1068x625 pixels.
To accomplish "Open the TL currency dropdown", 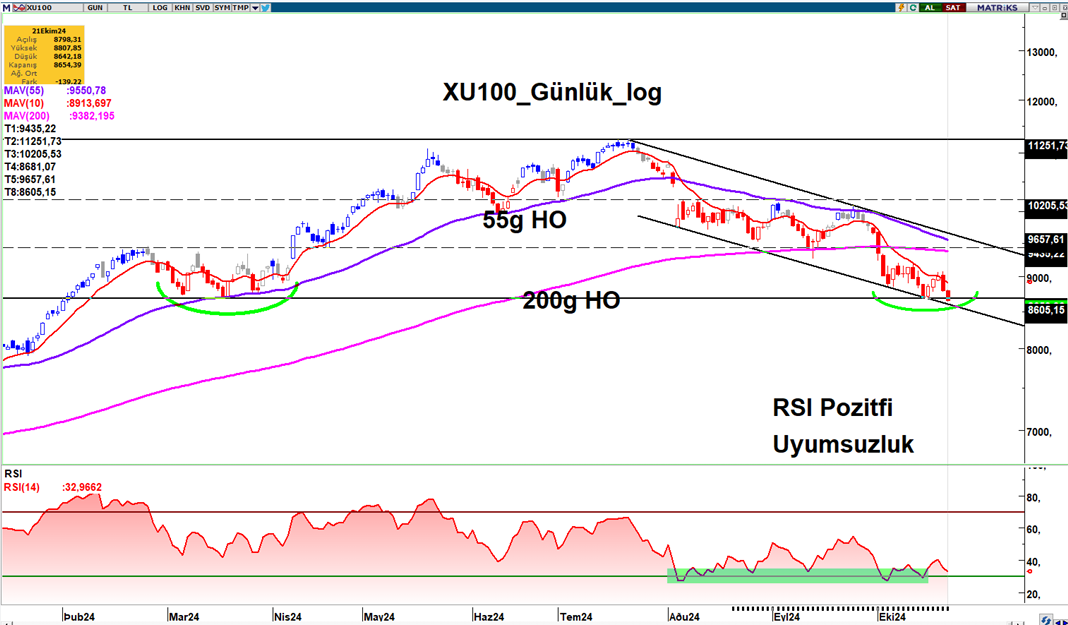I will (x=128, y=6).
